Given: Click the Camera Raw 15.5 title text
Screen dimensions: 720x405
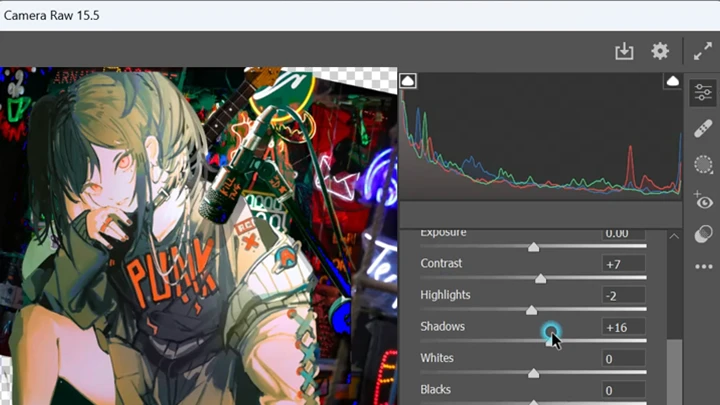Looking at the screenshot, I should pos(51,16).
